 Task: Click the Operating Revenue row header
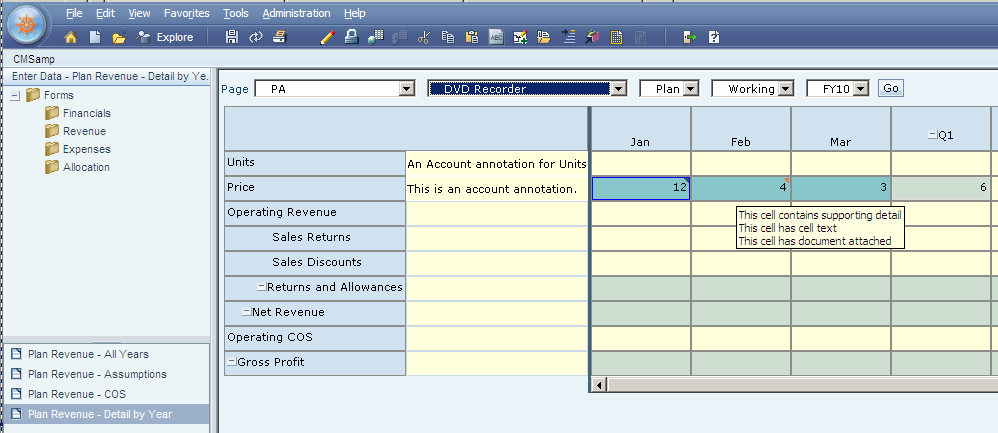coord(315,213)
